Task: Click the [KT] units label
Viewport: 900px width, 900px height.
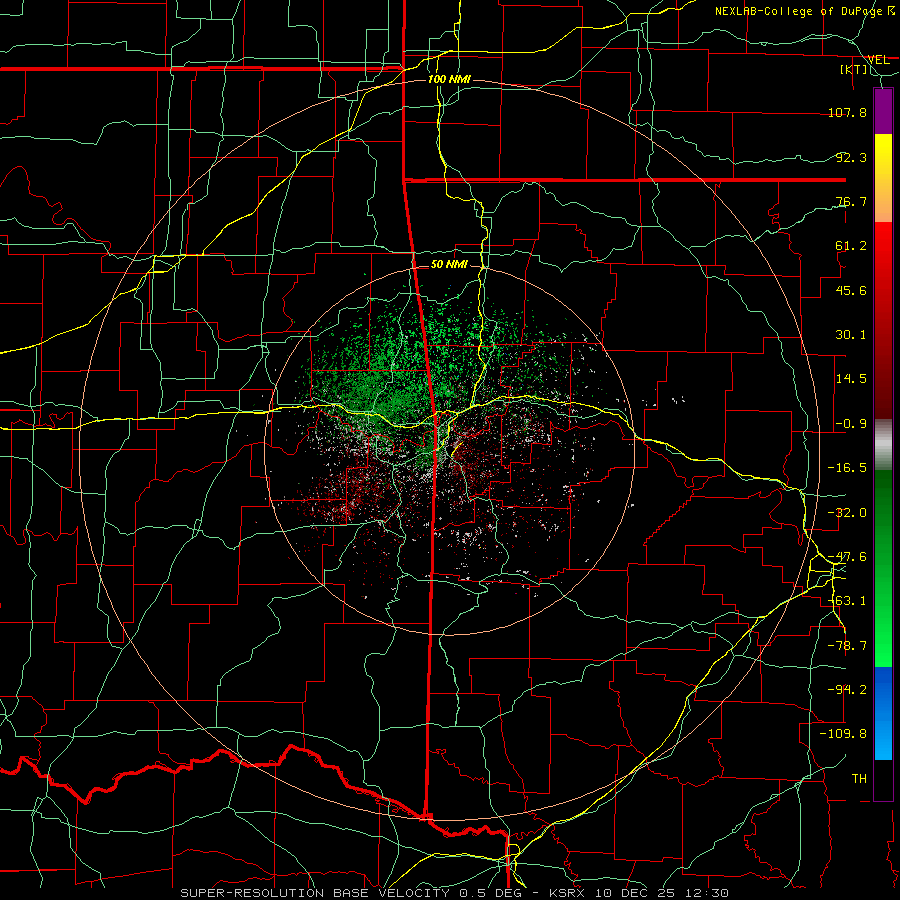Action: coord(854,69)
